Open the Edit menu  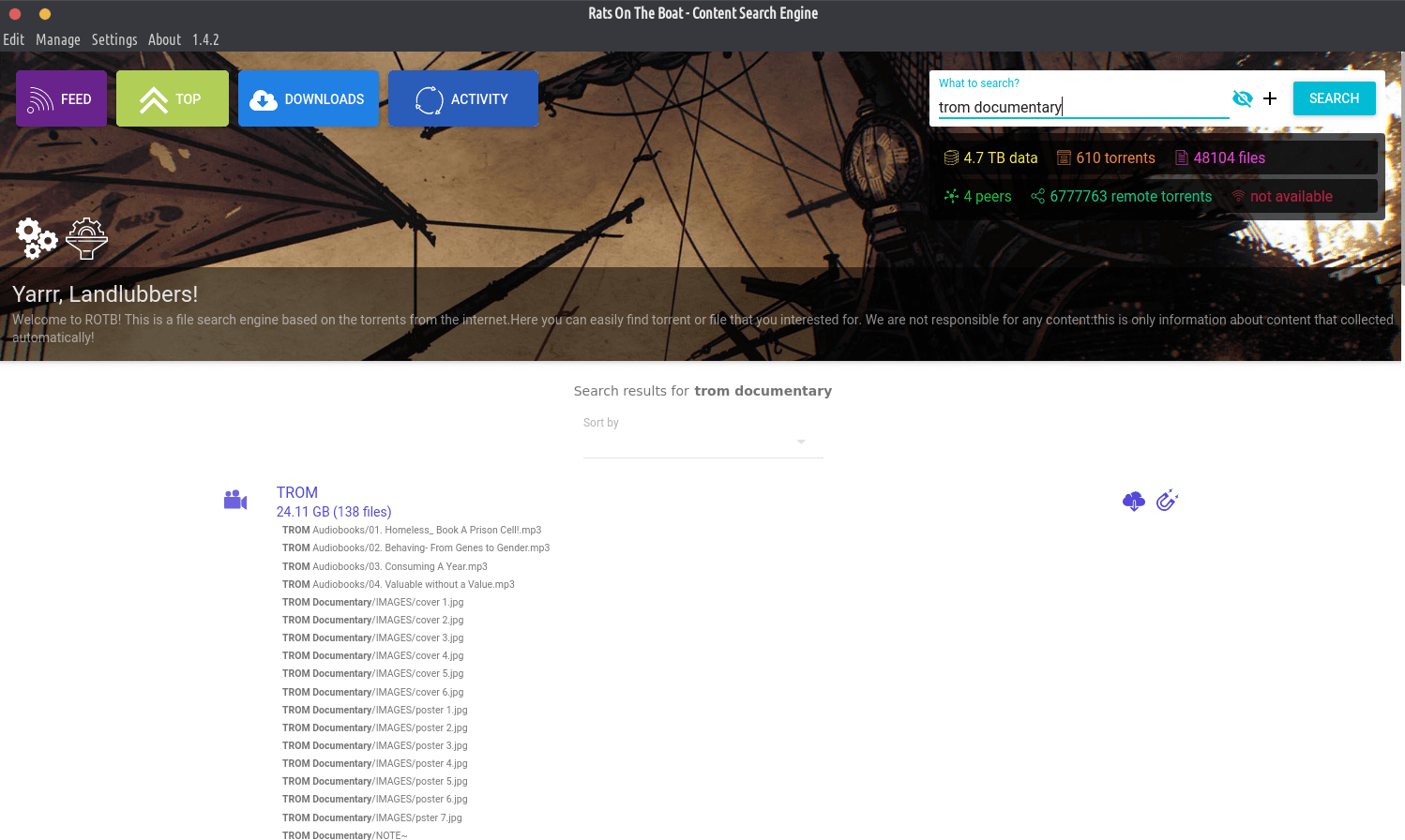pyautogui.click(x=13, y=39)
